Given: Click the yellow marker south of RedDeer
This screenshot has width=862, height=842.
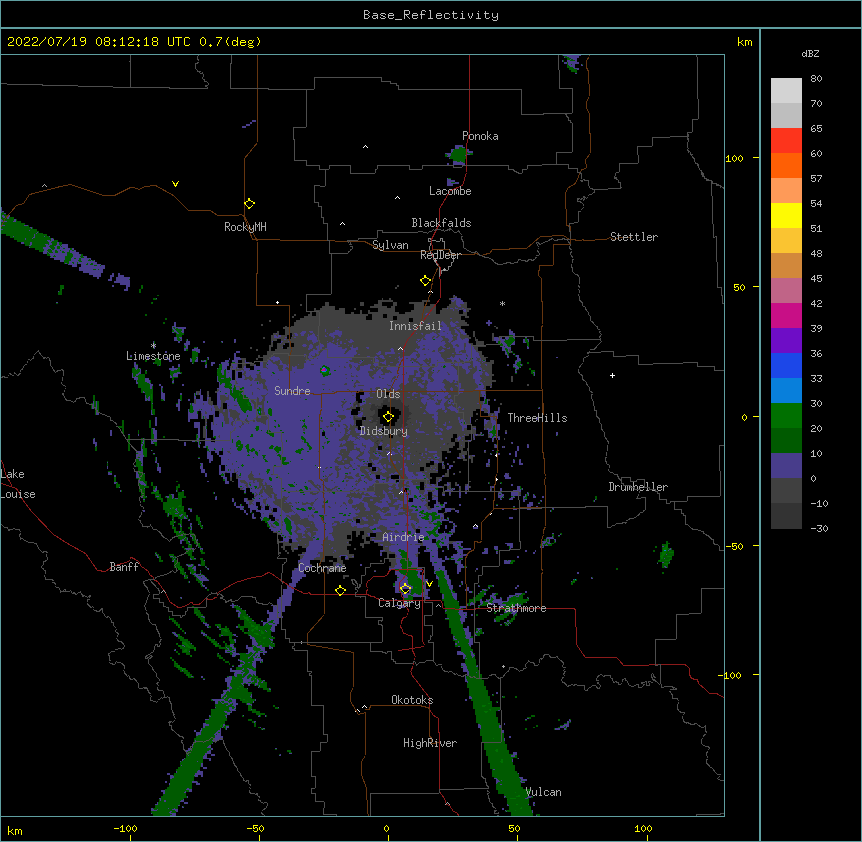Looking at the screenshot, I should click(425, 281).
